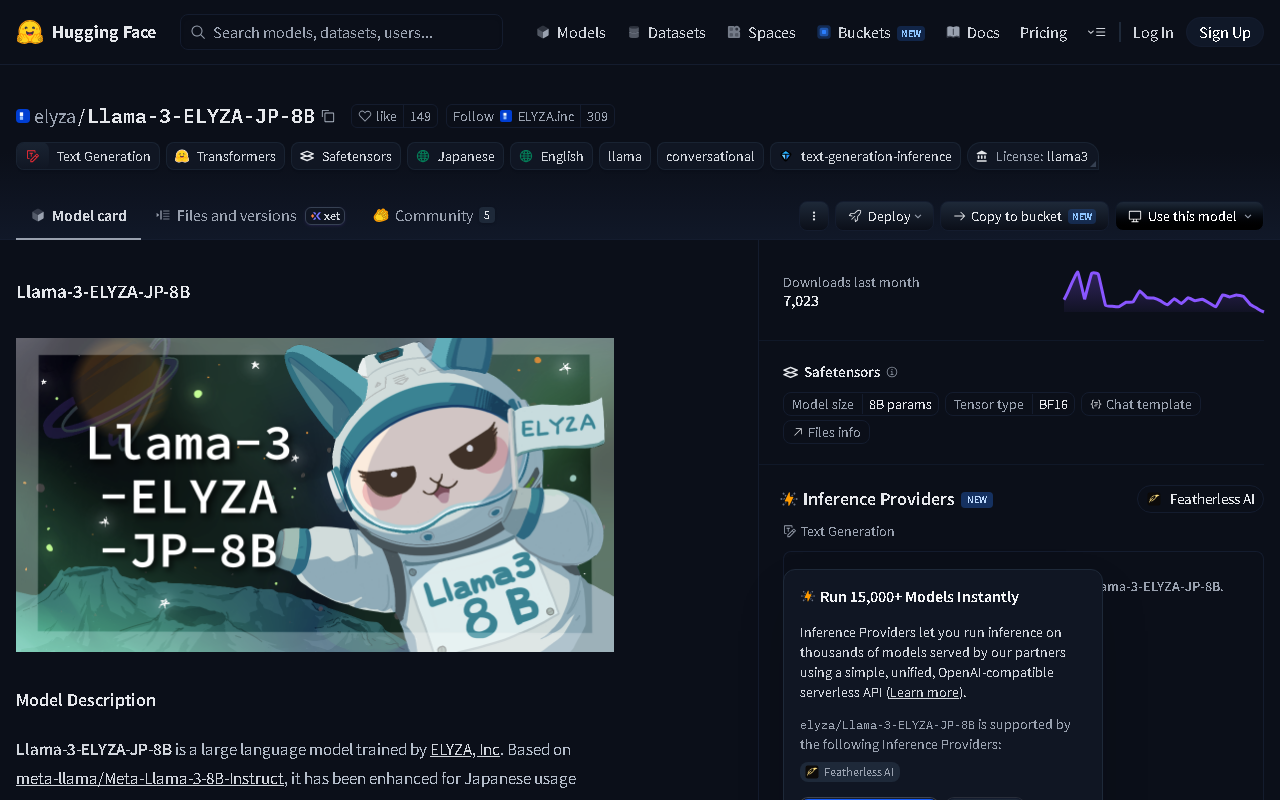Expand the Deploy dropdown
1280x800 pixels.
[885, 216]
